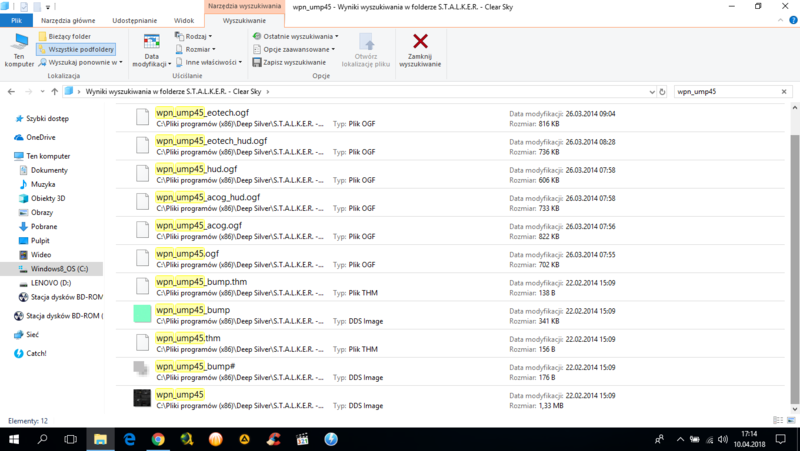Open Google Chrome from taskbar
Image resolution: width=800 pixels, height=451 pixels.
click(158, 439)
